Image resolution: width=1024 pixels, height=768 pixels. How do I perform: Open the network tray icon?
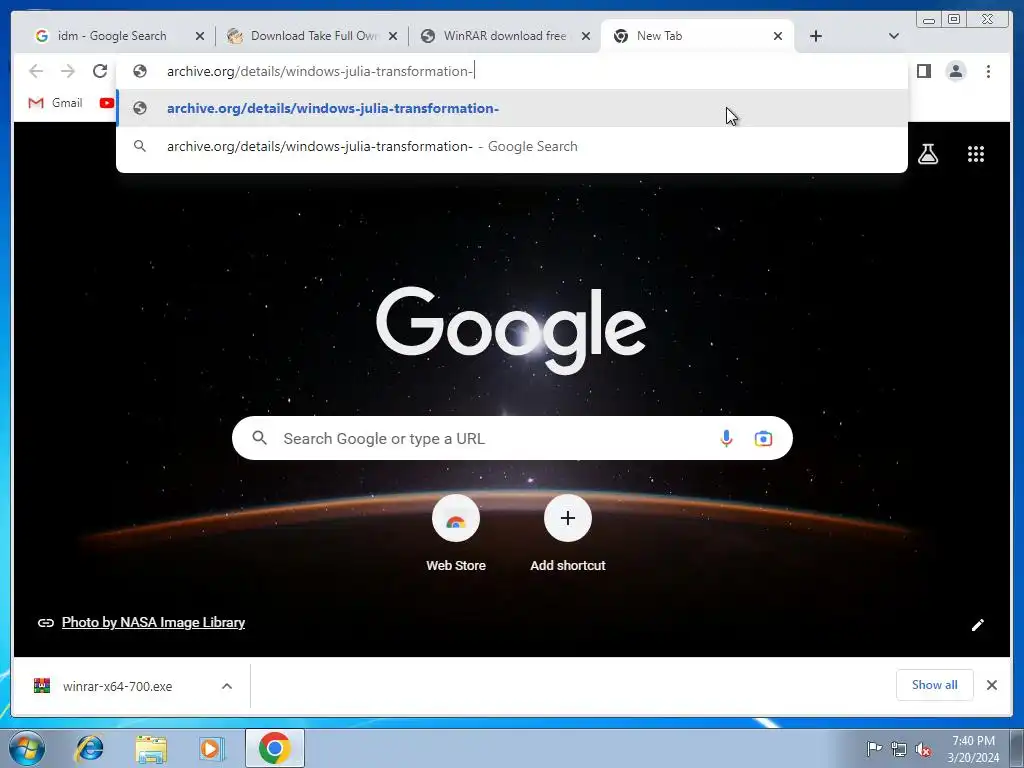pyautogui.click(x=899, y=749)
